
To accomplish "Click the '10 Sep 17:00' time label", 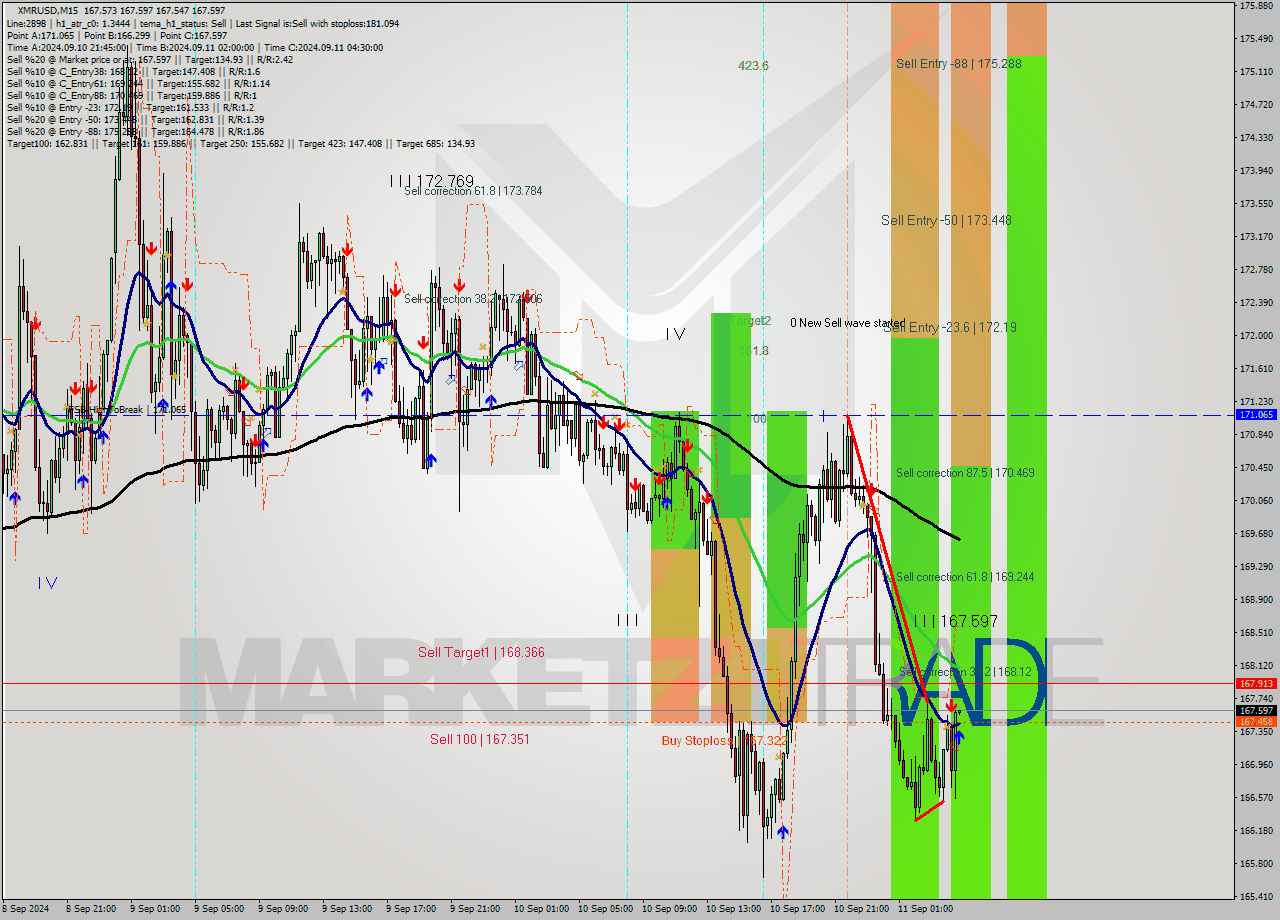I will click(798, 909).
